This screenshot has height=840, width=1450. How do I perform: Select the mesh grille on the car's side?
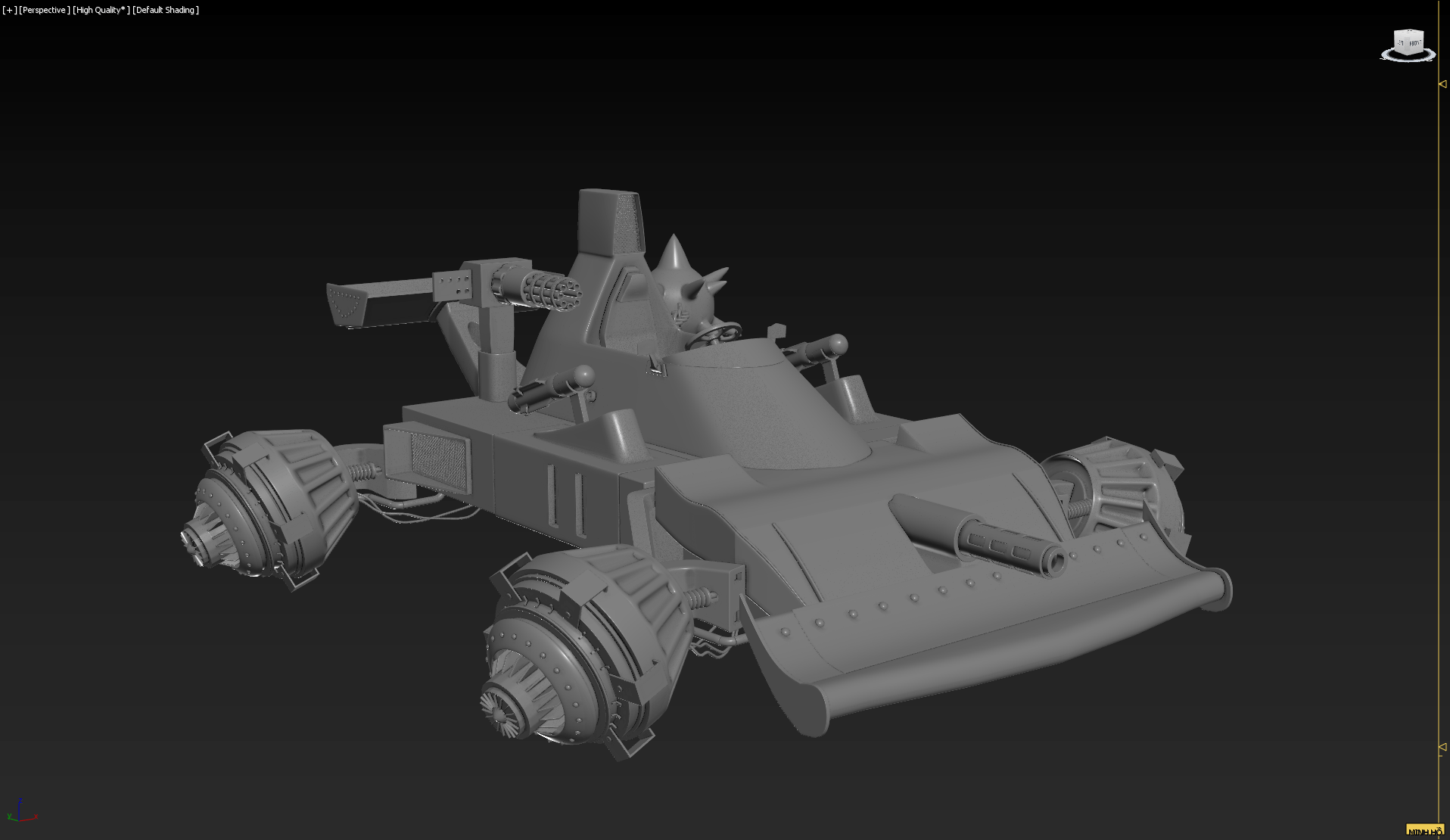pos(436,456)
